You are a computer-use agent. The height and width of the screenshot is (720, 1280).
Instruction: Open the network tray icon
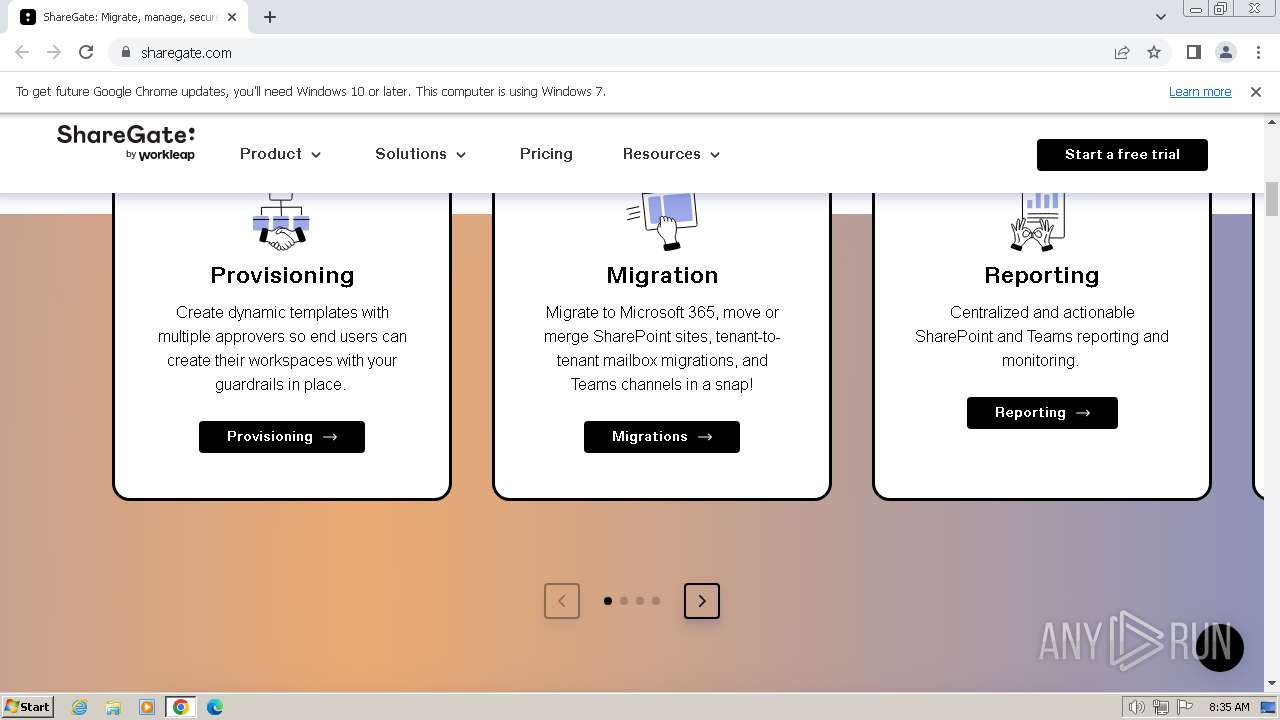click(1161, 707)
